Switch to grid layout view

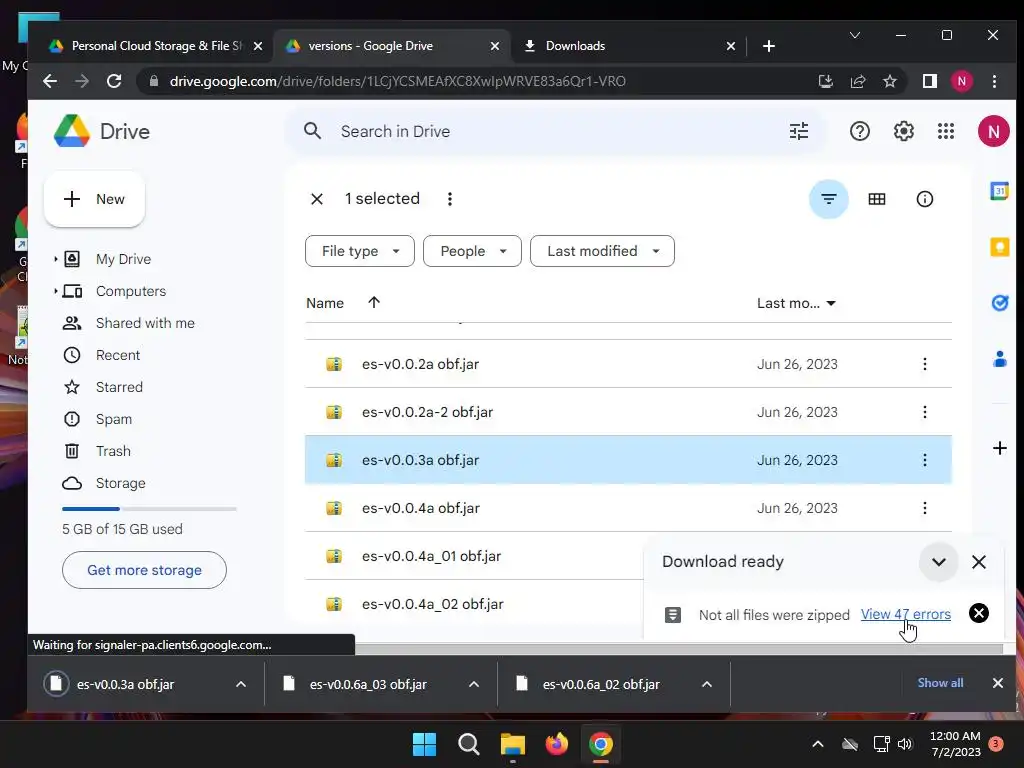pyautogui.click(x=876, y=199)
